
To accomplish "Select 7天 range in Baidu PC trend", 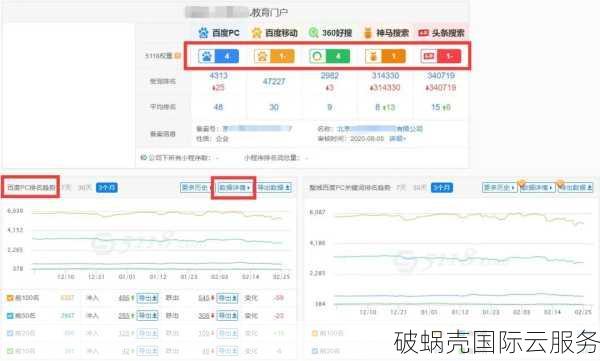I will tap(66, 188).
